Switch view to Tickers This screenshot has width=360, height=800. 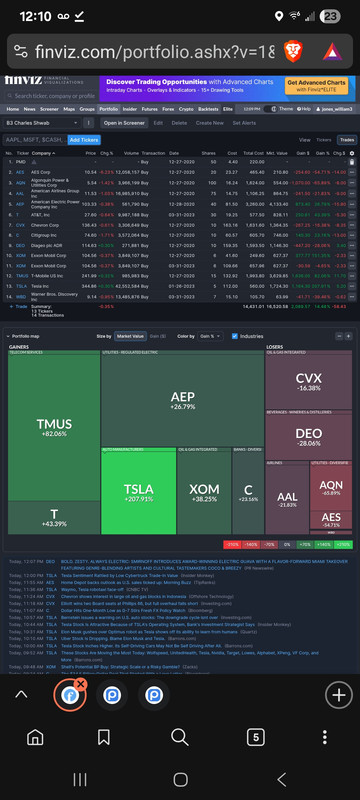(323, 140)
